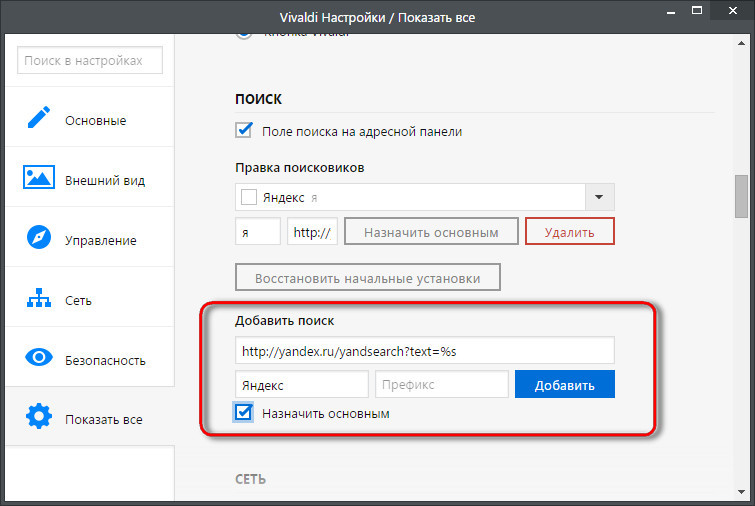Close the Vivaldi settings window

pos(733,11)
